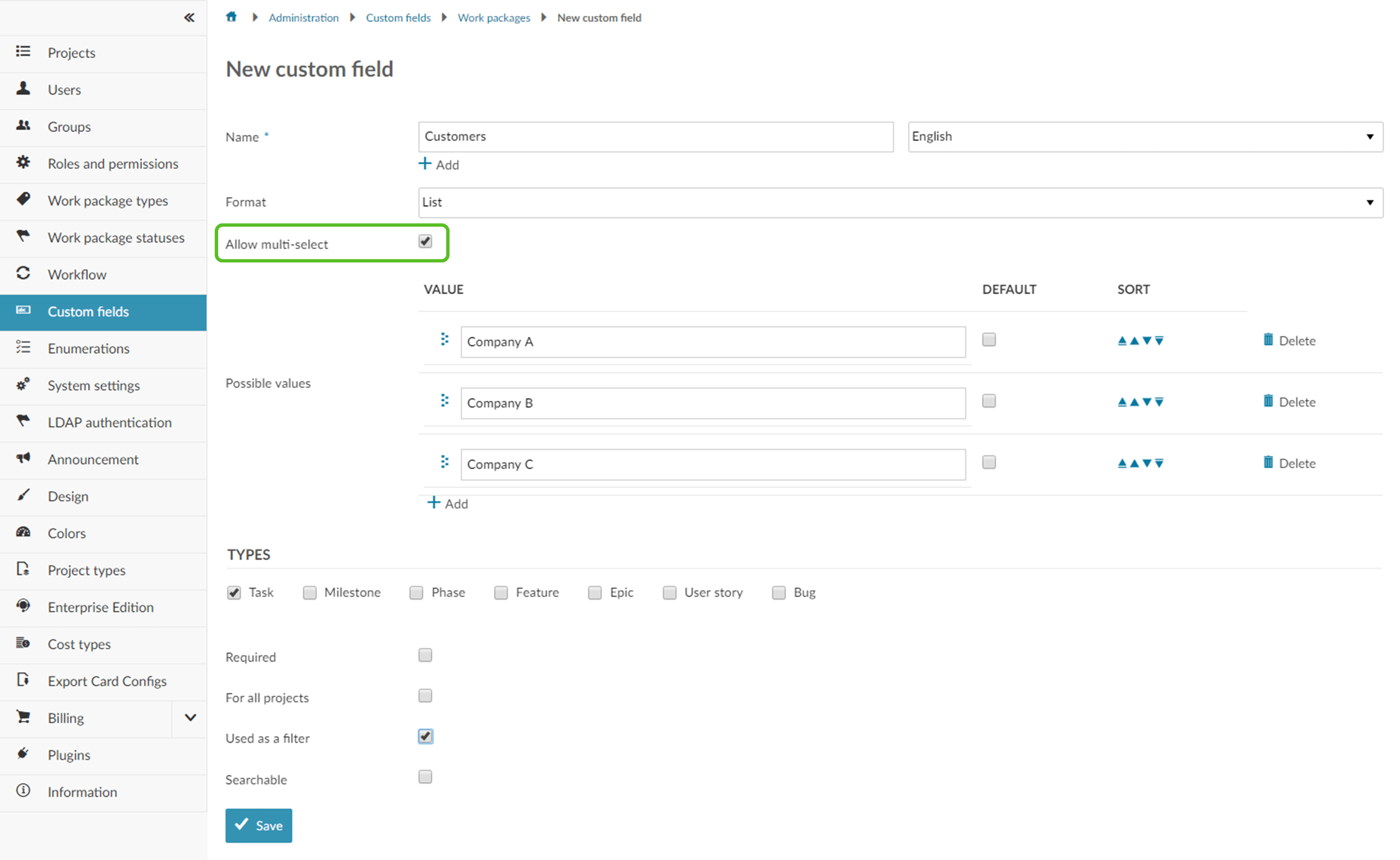Click the Custom fields sidebar icon

pos(22,311)
